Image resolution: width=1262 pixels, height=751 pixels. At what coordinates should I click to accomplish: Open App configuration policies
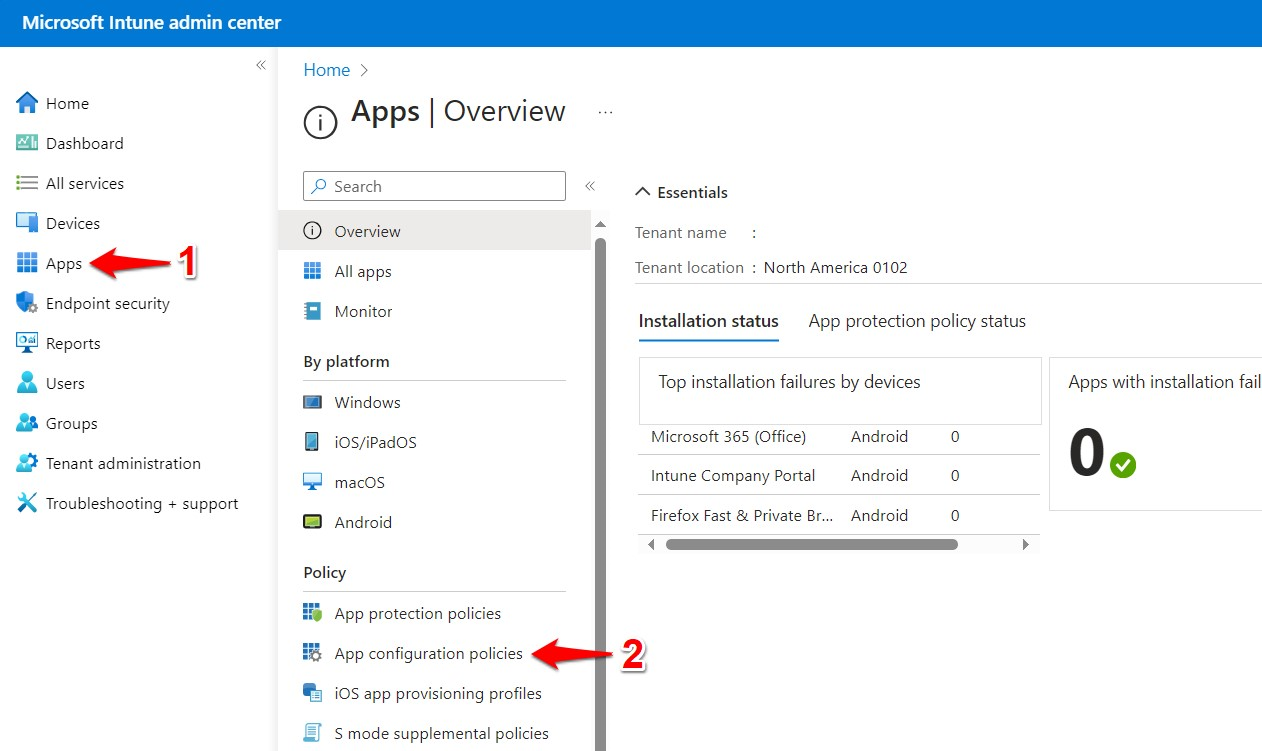click(x=428, y=652)
